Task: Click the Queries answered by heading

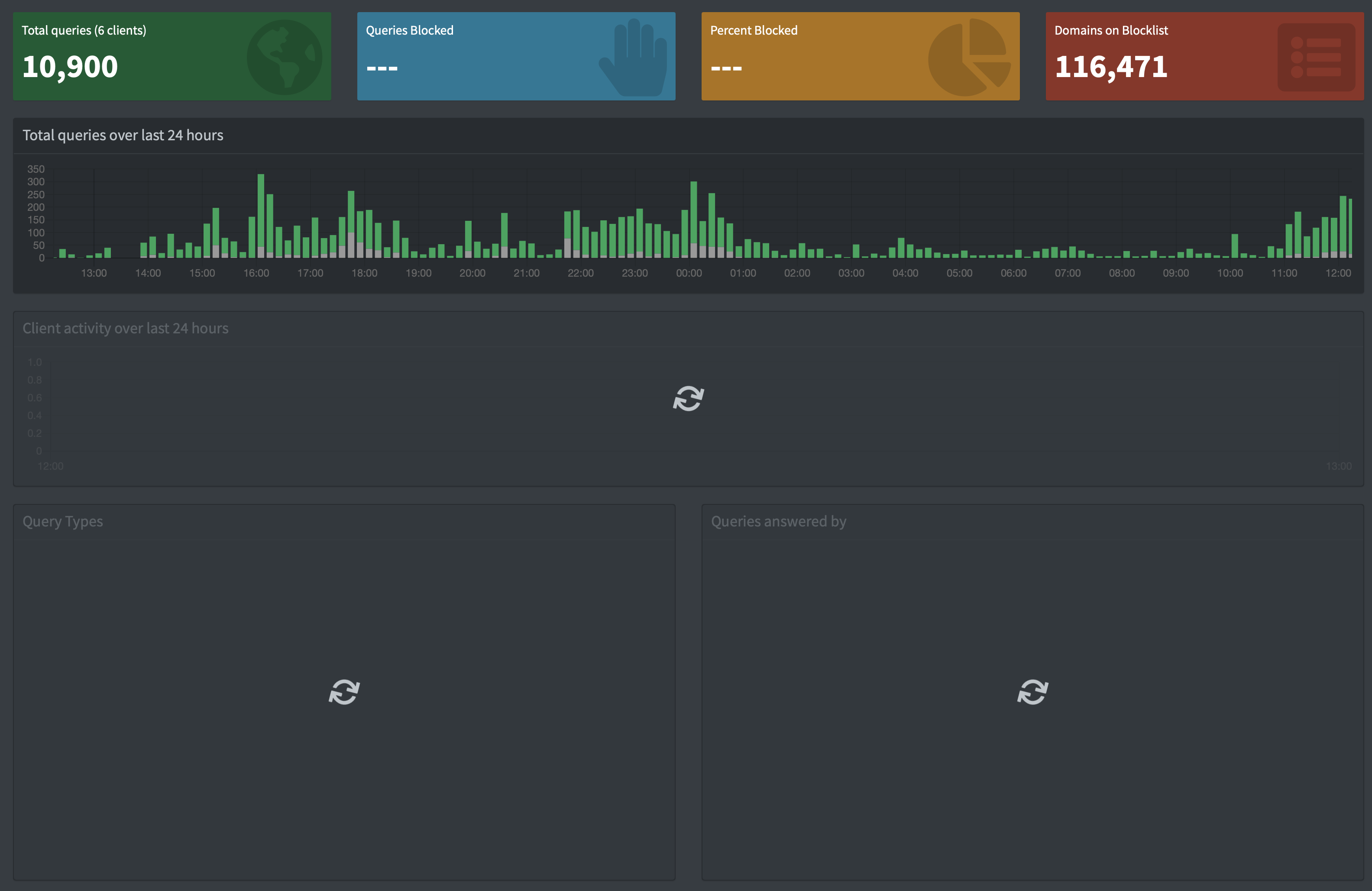Action: (779, 521)
